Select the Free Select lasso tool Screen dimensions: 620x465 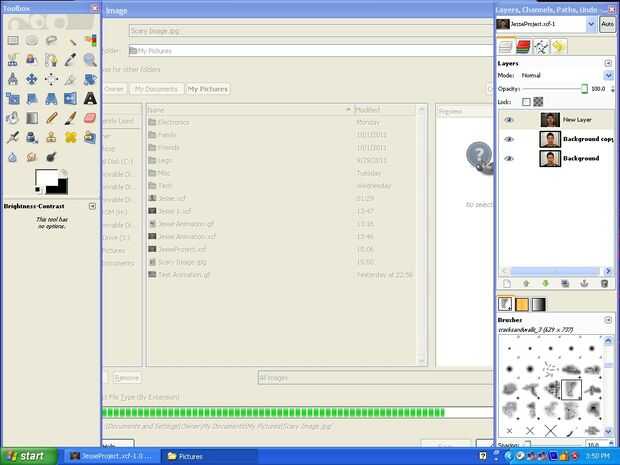tap(51, 40)
